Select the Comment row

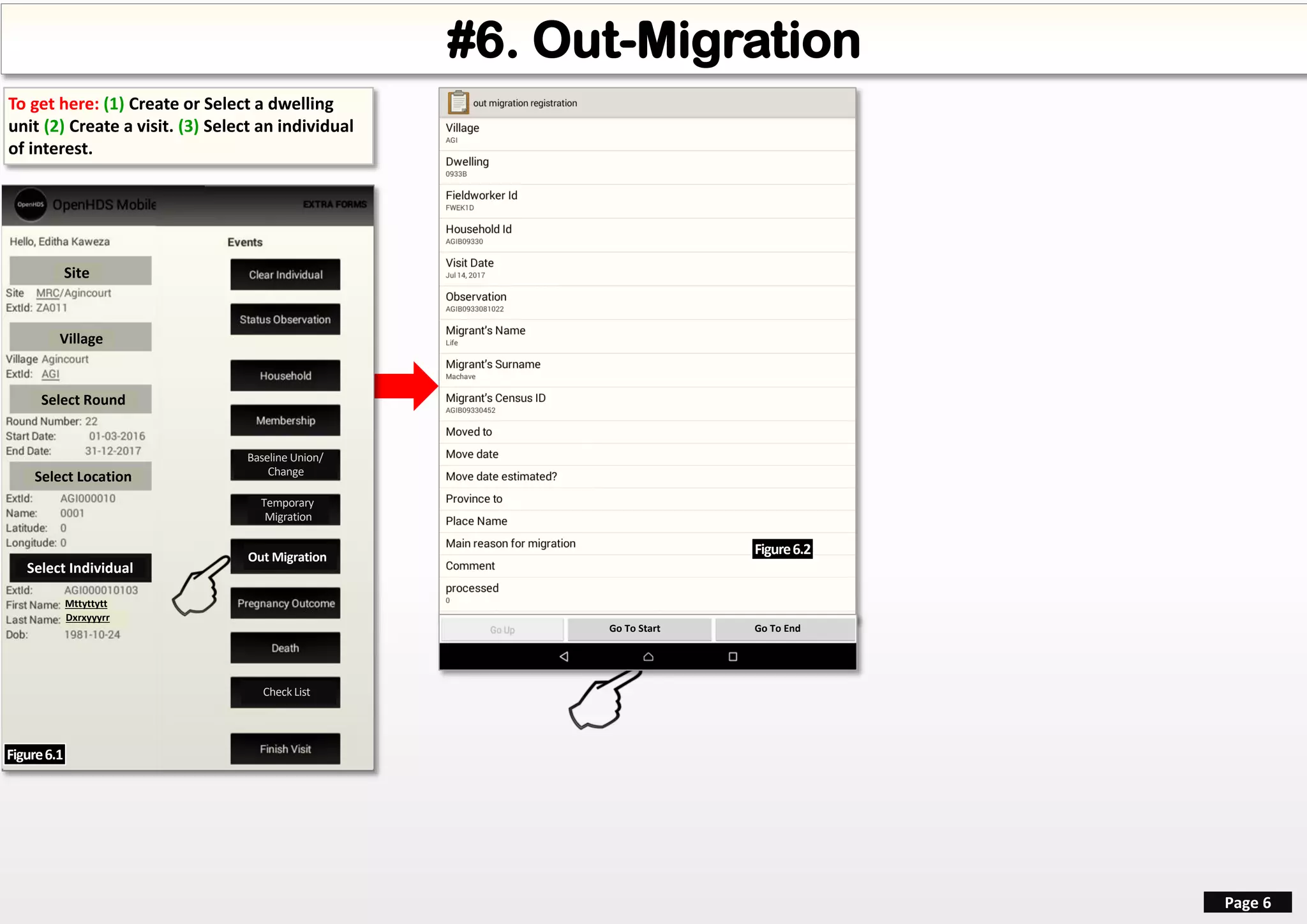click(x=647, y=566)
